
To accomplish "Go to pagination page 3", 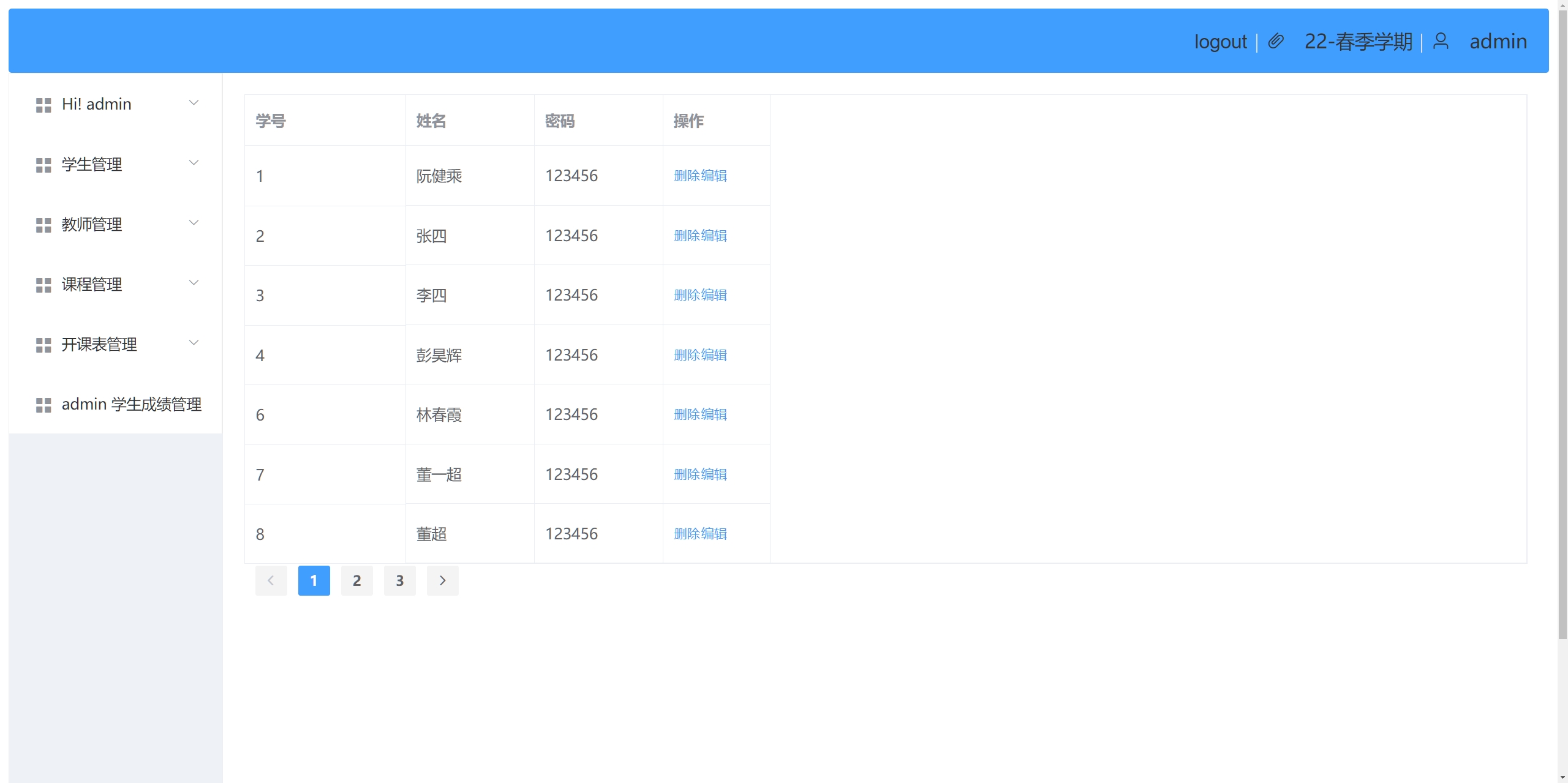I will [x=400, y=580].
